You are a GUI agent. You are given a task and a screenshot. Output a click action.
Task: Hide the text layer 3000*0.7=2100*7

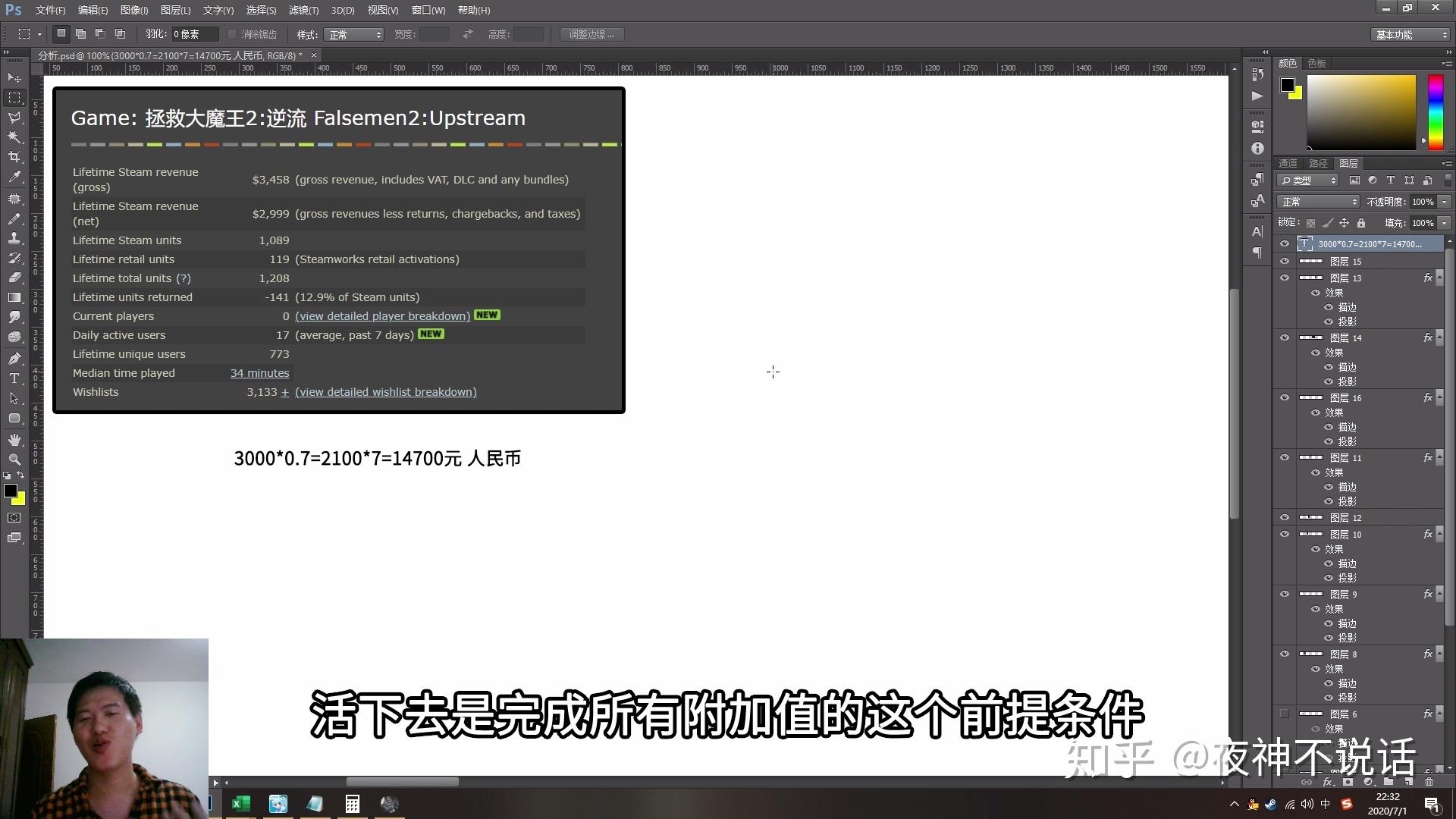tap(1285, 243)
